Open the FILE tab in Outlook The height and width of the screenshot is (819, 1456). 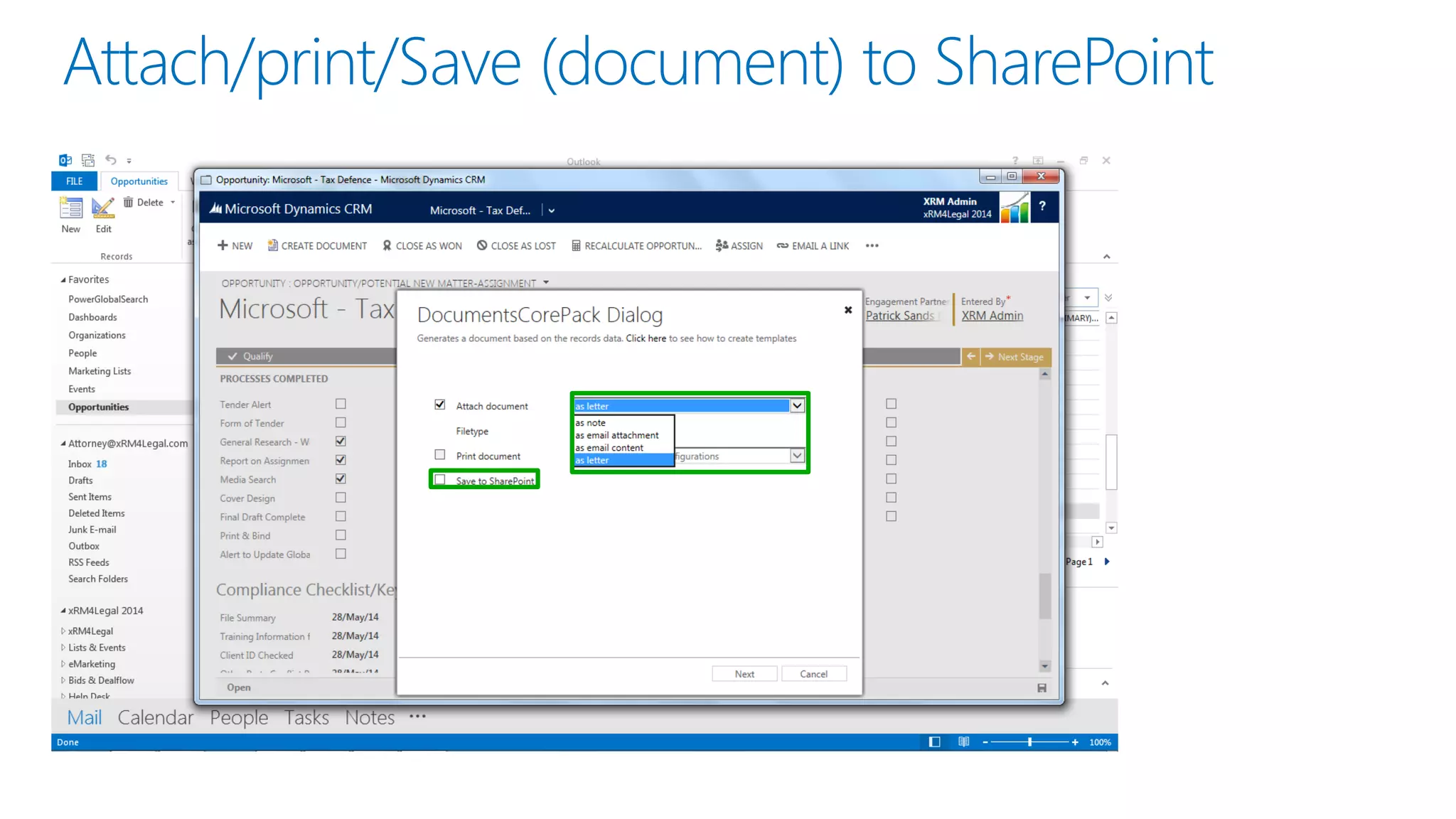click(75, 181)
